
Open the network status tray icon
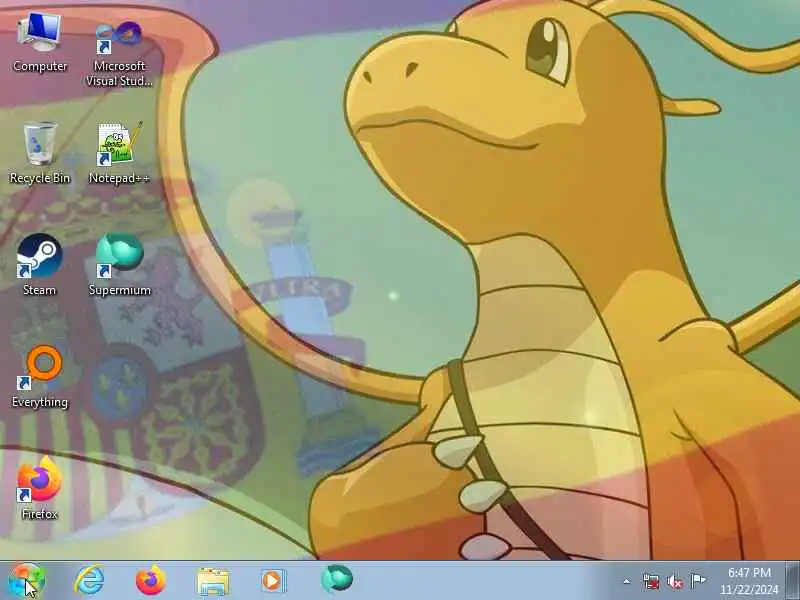tap(651, 581)
